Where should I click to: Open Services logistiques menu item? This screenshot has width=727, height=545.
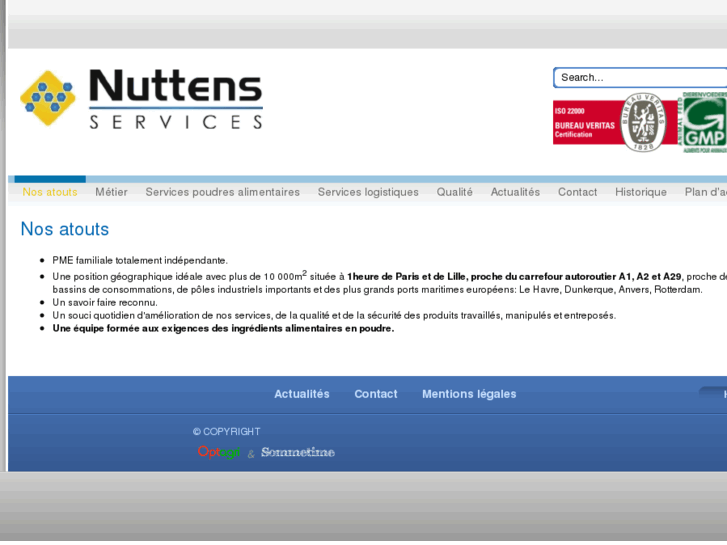[368, 192]
